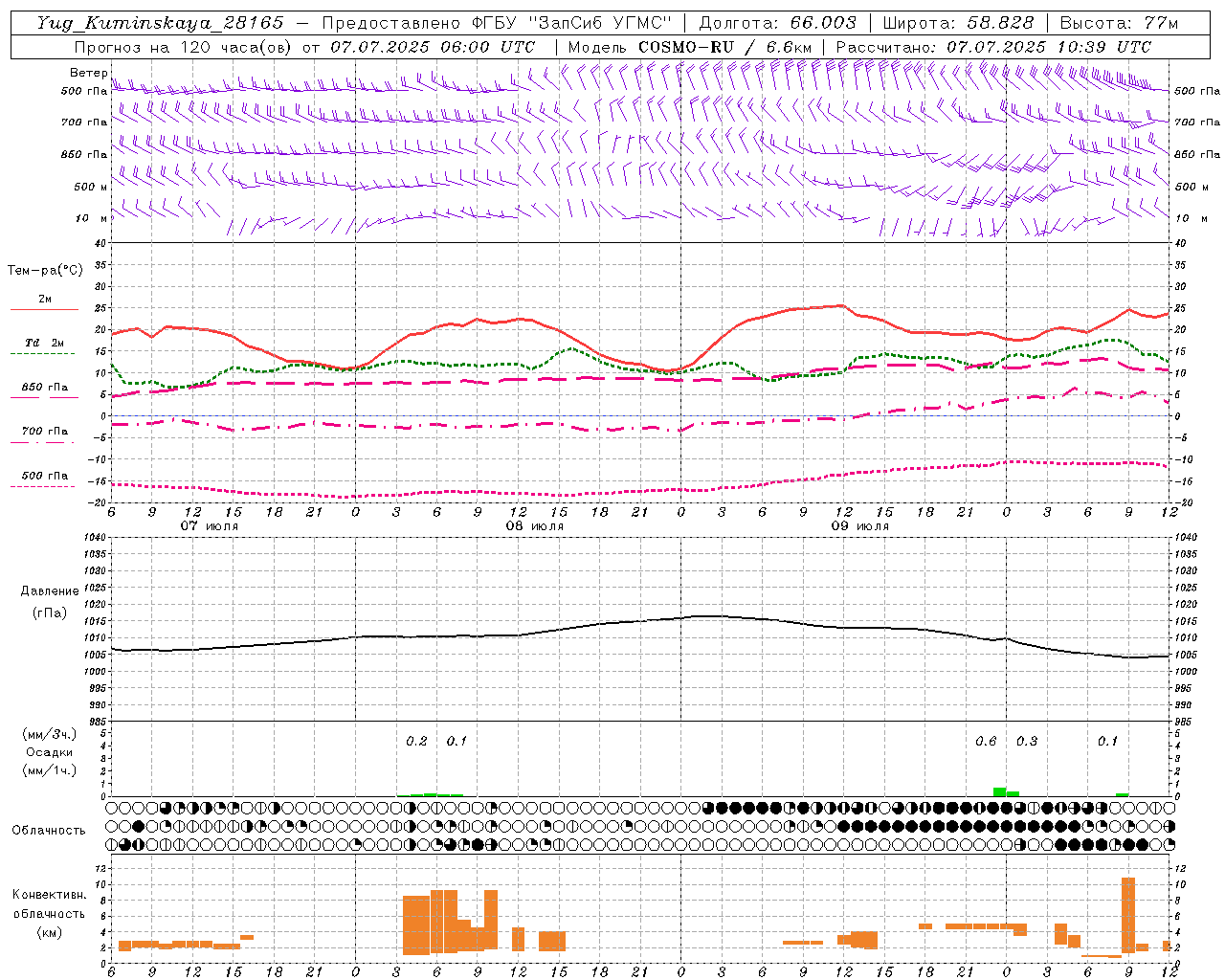1225x980 pixels.
Task: Click the Осадки panel label
Action: click(50, 752)
